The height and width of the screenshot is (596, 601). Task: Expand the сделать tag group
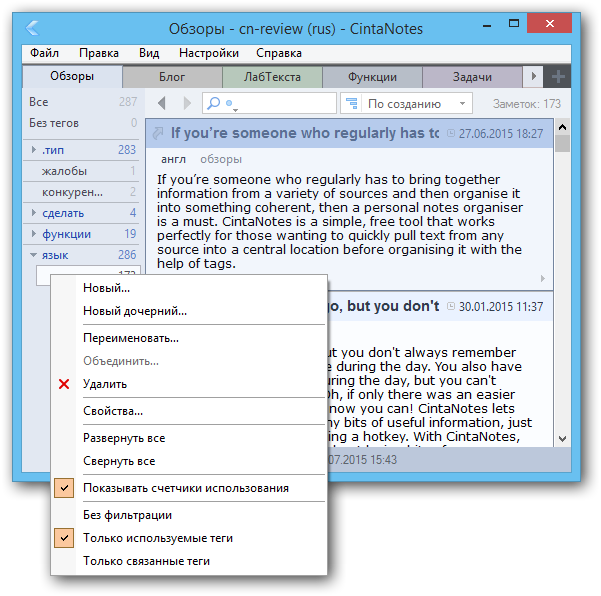coord(34,213)
